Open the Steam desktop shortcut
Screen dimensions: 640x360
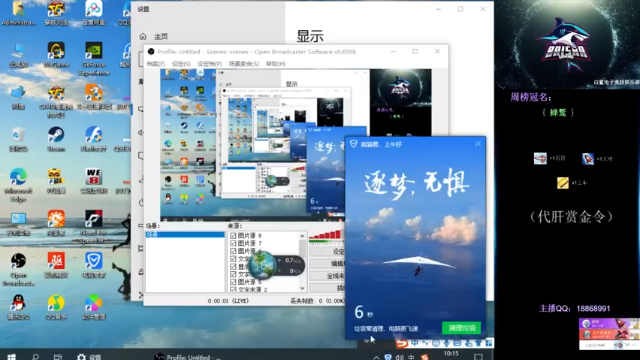tap(56, 139)
